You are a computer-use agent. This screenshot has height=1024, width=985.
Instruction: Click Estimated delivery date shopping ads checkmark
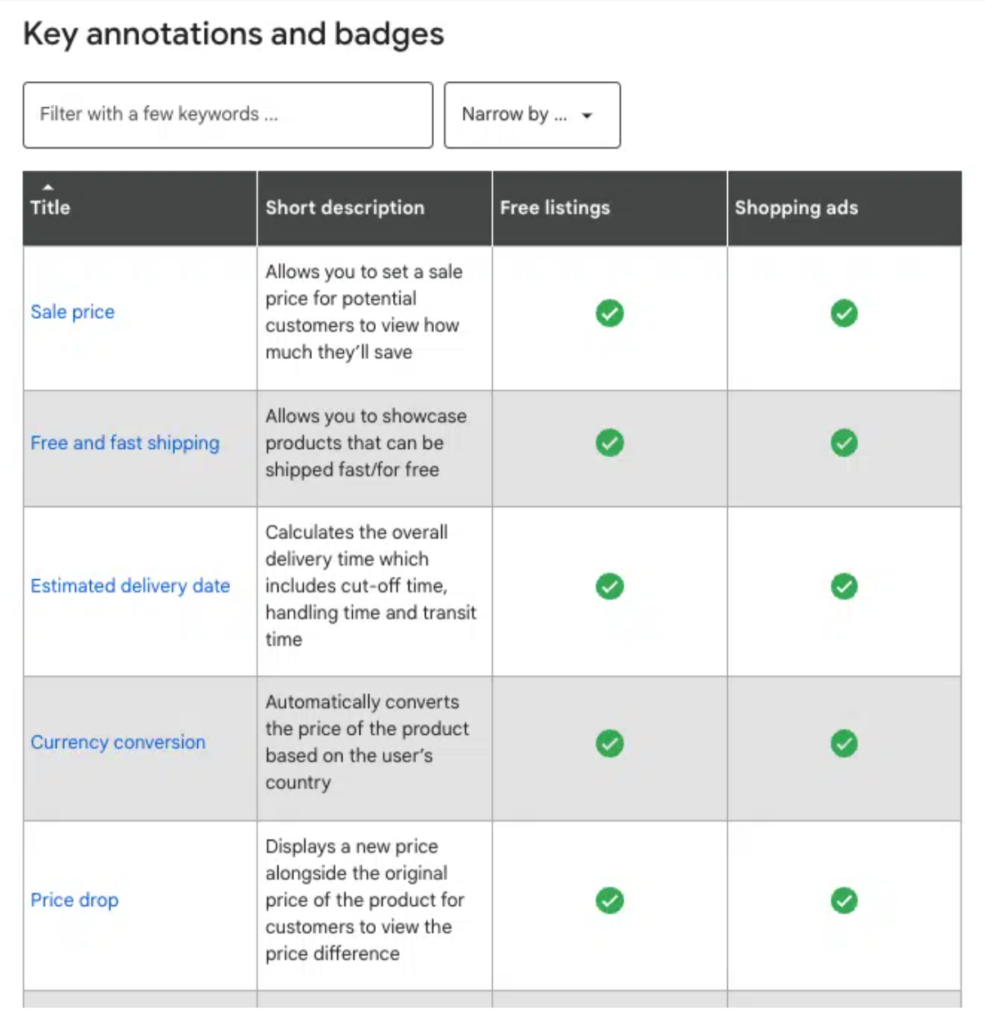click(x=844, y=586)
